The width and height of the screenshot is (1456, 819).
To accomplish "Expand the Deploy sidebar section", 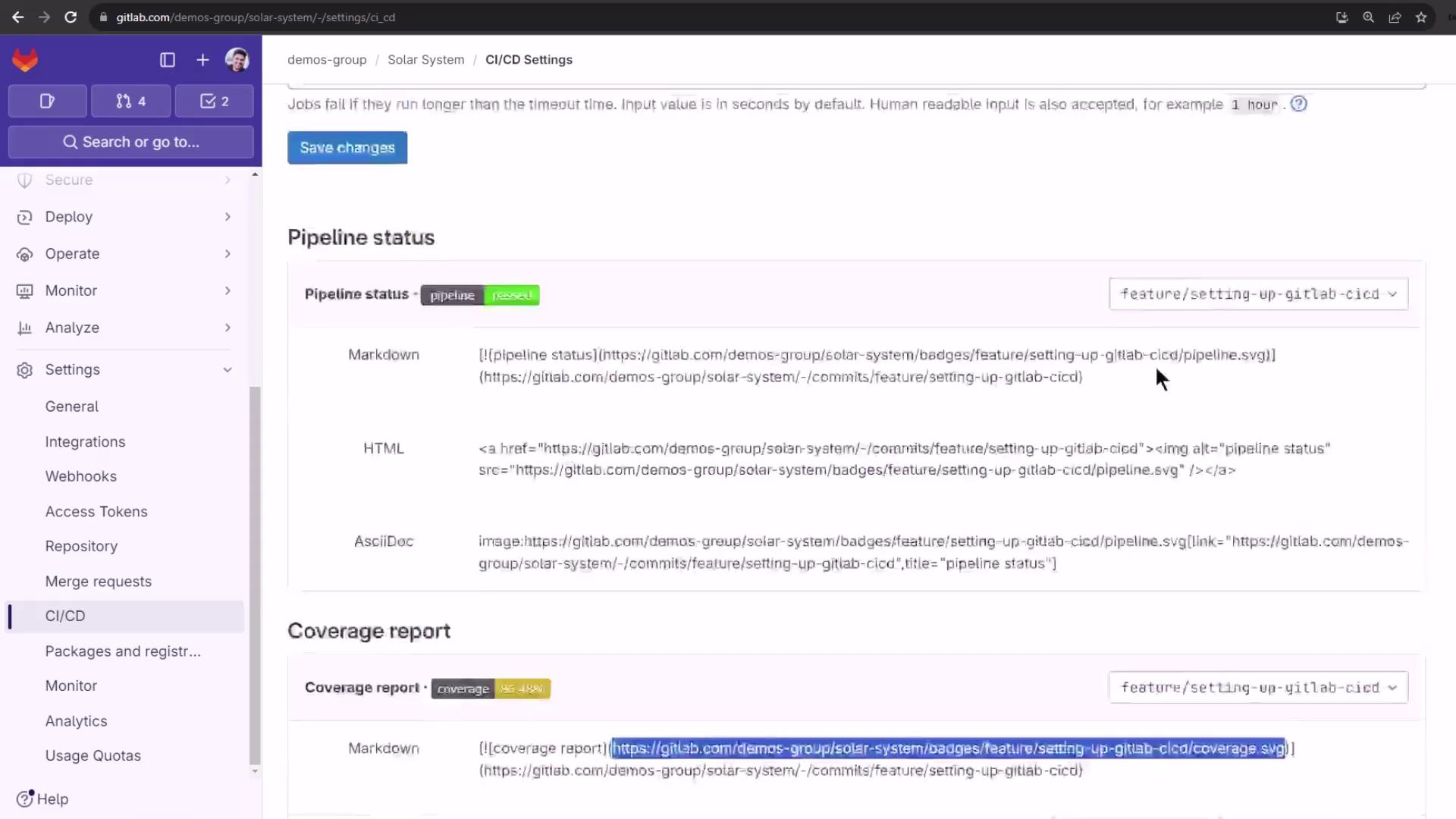I will coord(124,217).
